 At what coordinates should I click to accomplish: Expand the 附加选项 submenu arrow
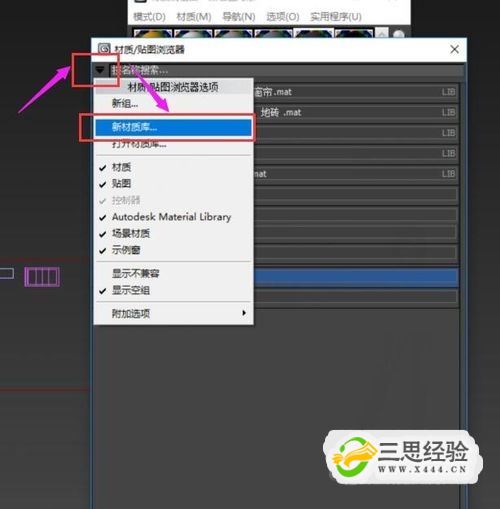(x=244, y=313)
